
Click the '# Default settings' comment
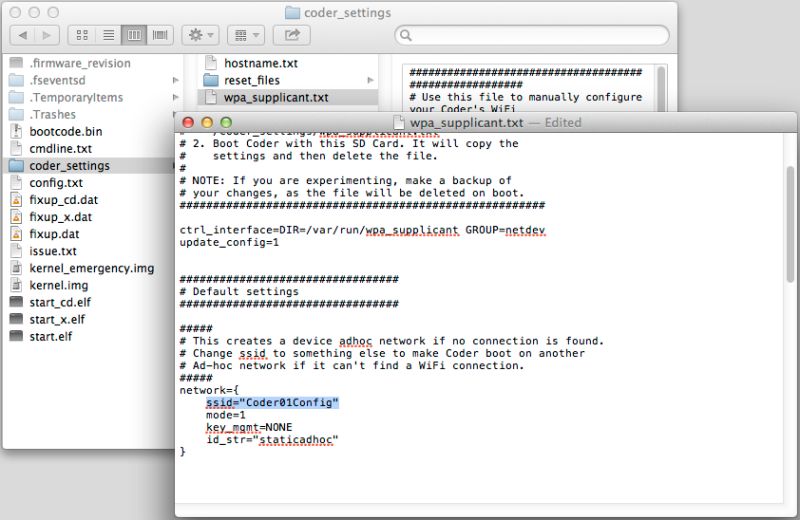(239, 291)
